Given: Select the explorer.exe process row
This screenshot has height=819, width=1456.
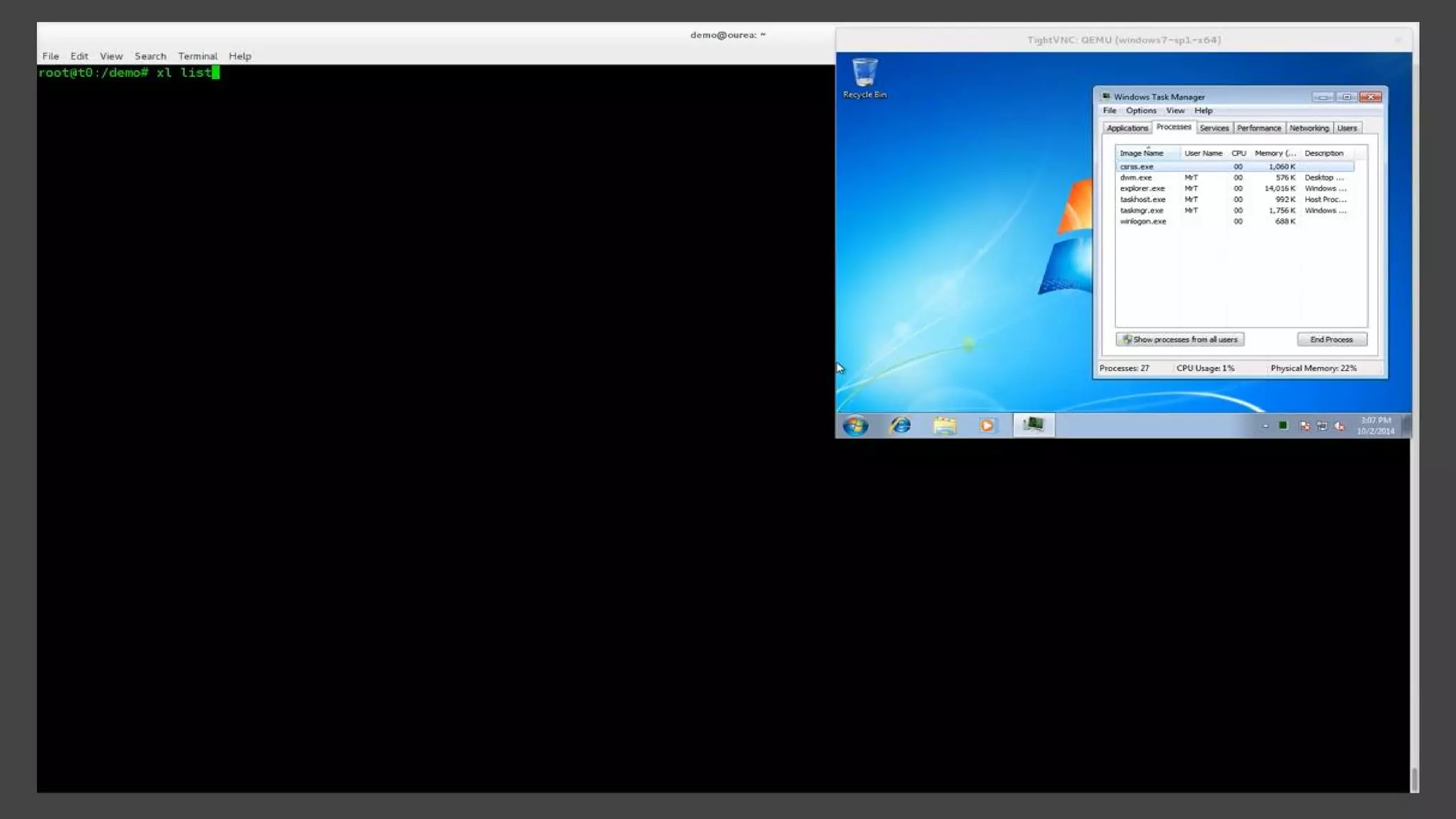Looking at the screenshot, I should 1142,188.
